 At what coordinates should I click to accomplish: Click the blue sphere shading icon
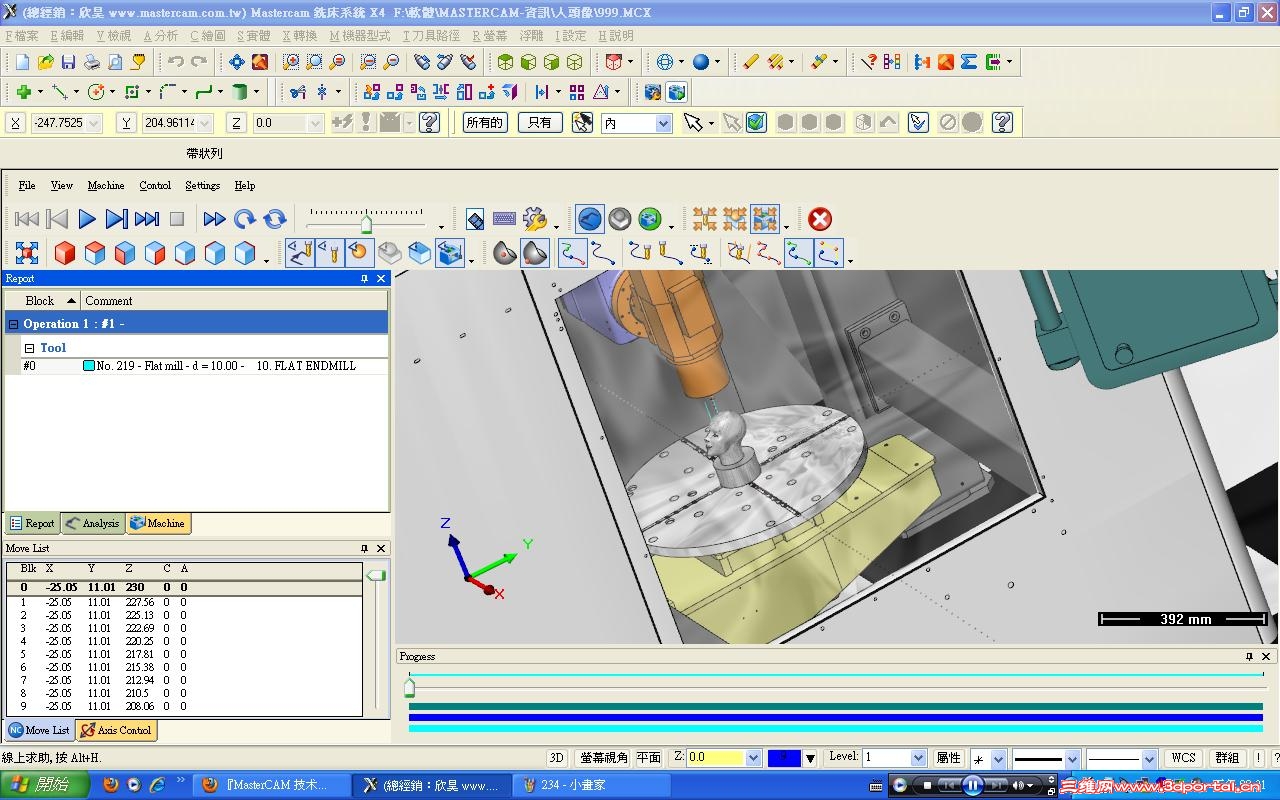[x=700, y=62]
